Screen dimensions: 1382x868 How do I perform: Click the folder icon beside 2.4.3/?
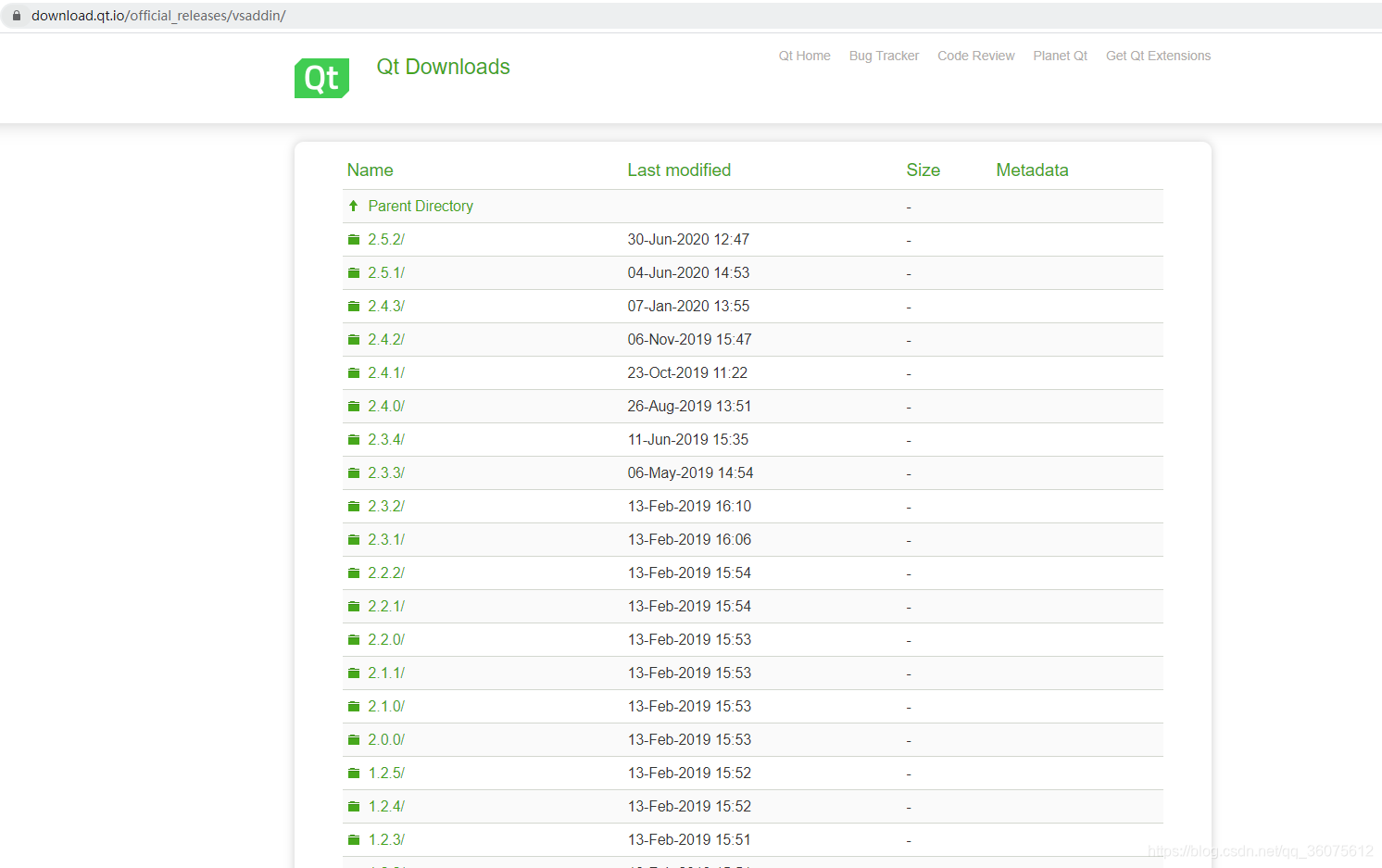coord(354,307)
